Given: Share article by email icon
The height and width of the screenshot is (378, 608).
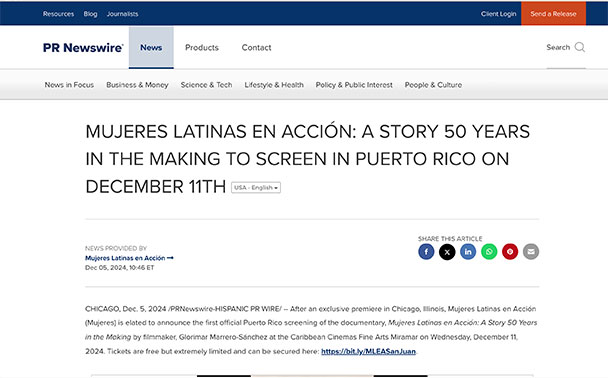Looking at the screenshot, I should pyautogui.click(x=531, y=252).
